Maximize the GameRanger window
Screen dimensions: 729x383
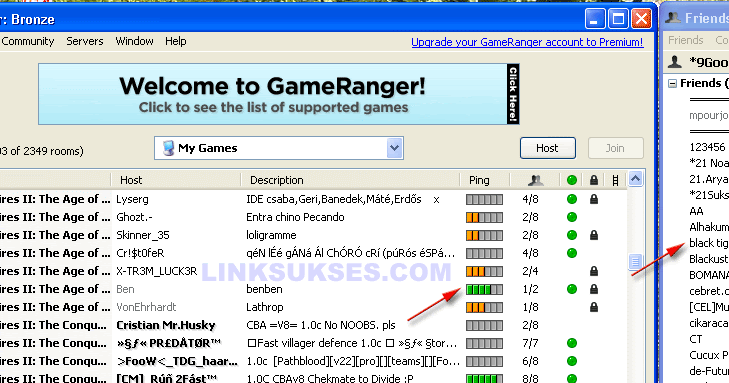click(x=618, y=19)
